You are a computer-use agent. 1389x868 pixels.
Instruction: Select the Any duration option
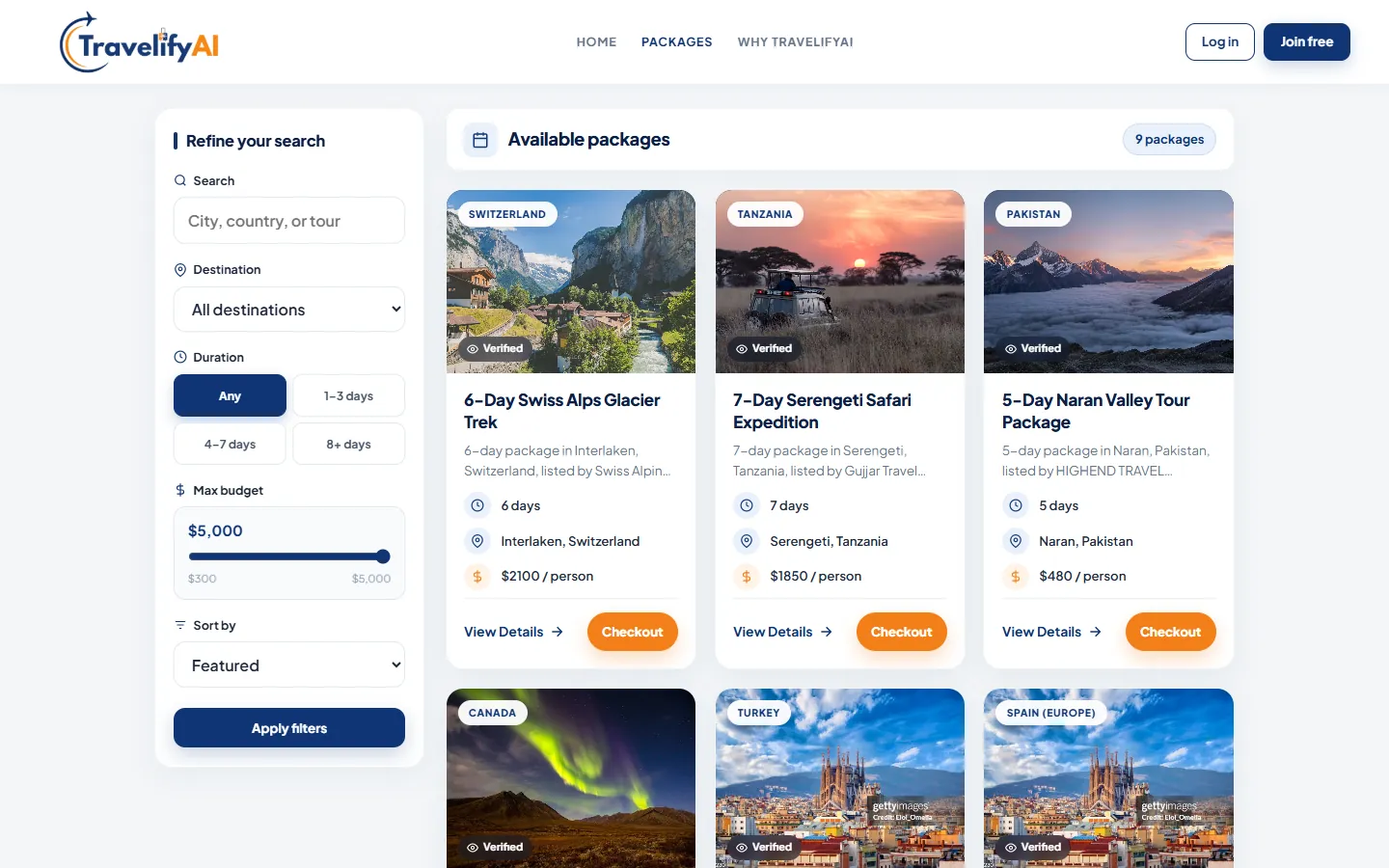click(230, 395)
